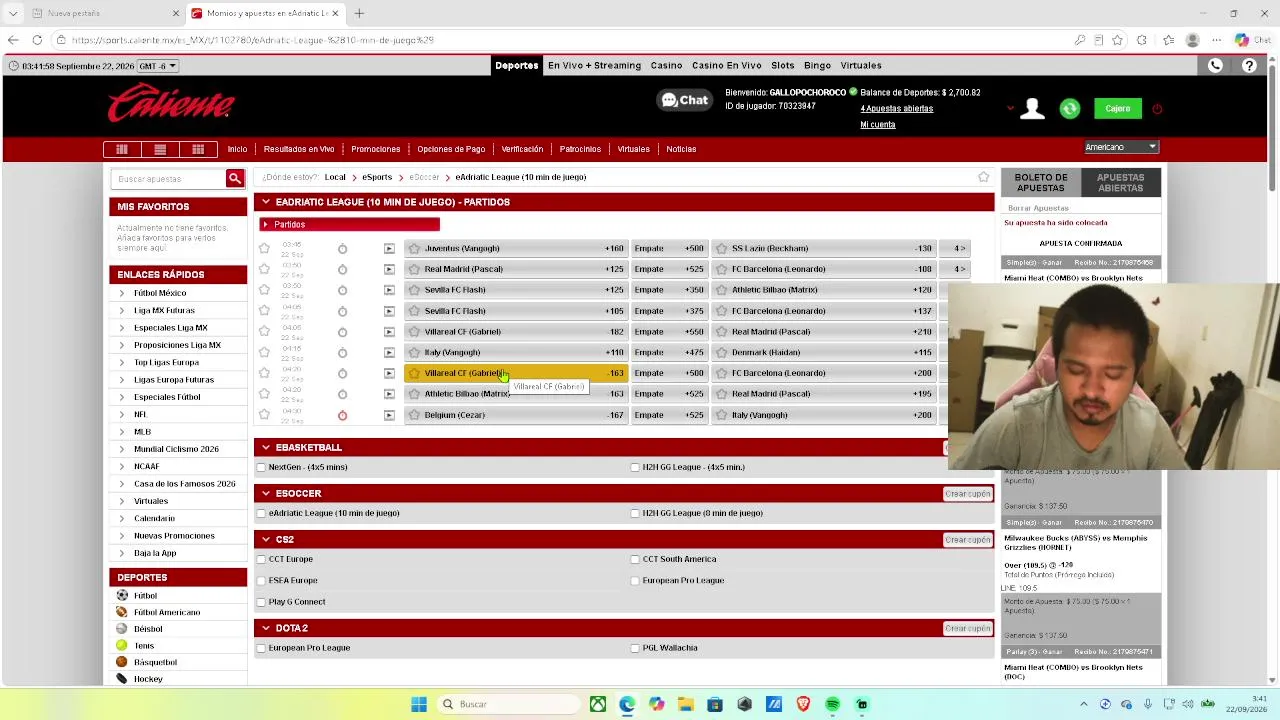Click the Fútbol soccer ball icon
1280x720 pixels.
coord(122,595)
